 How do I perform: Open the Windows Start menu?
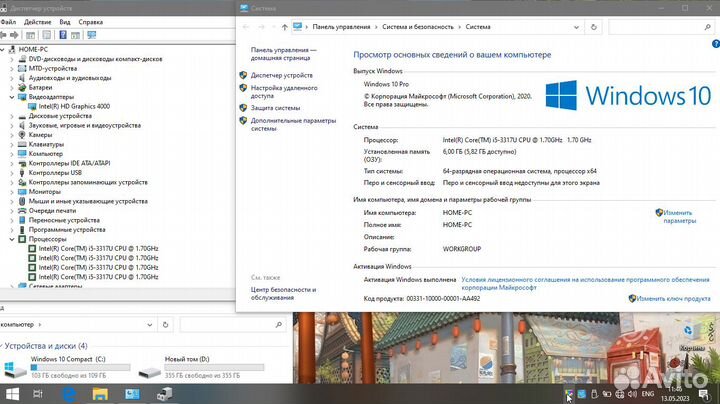point(12,394)
